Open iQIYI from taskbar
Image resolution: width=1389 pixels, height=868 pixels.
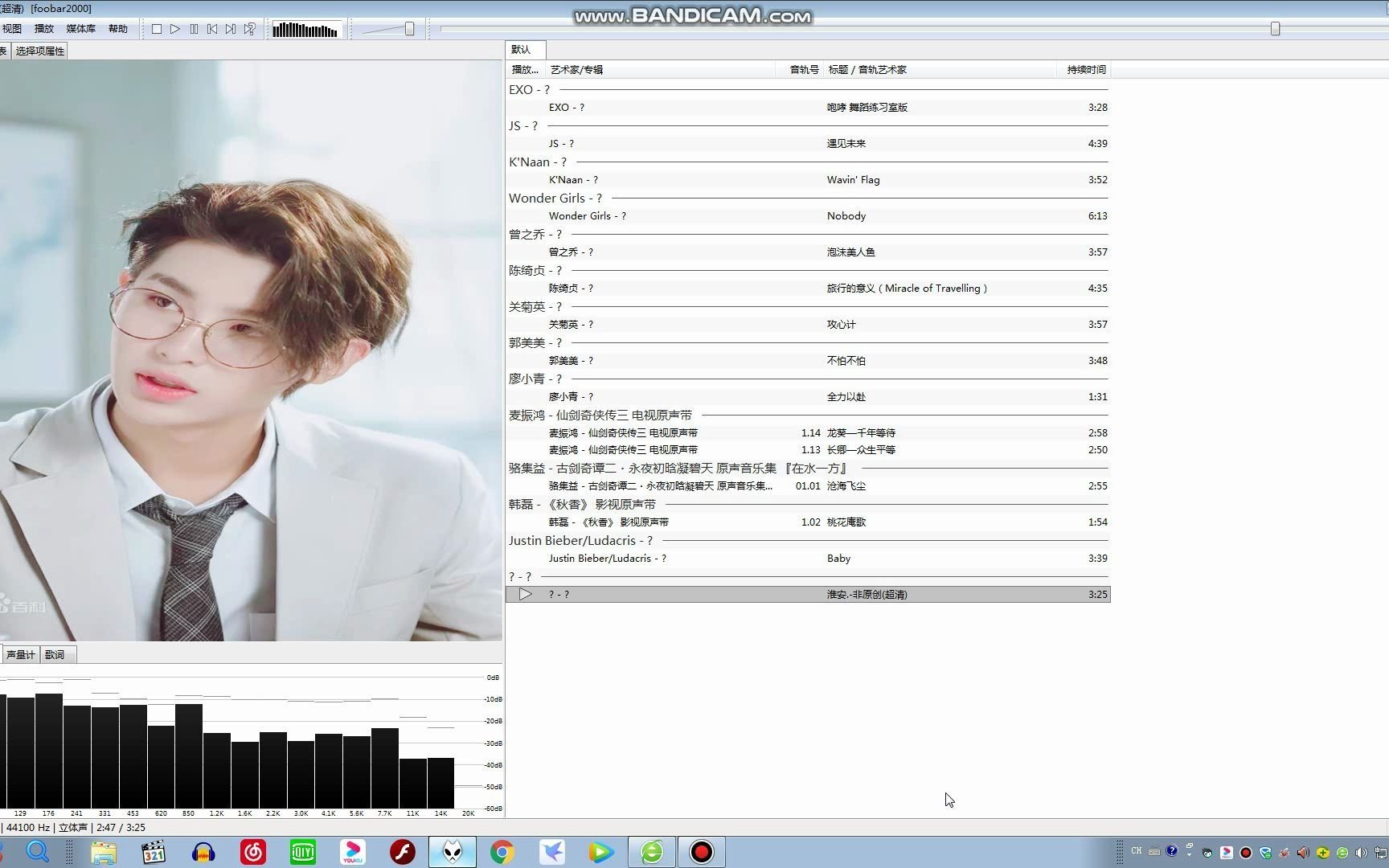(x=303, y=852)
